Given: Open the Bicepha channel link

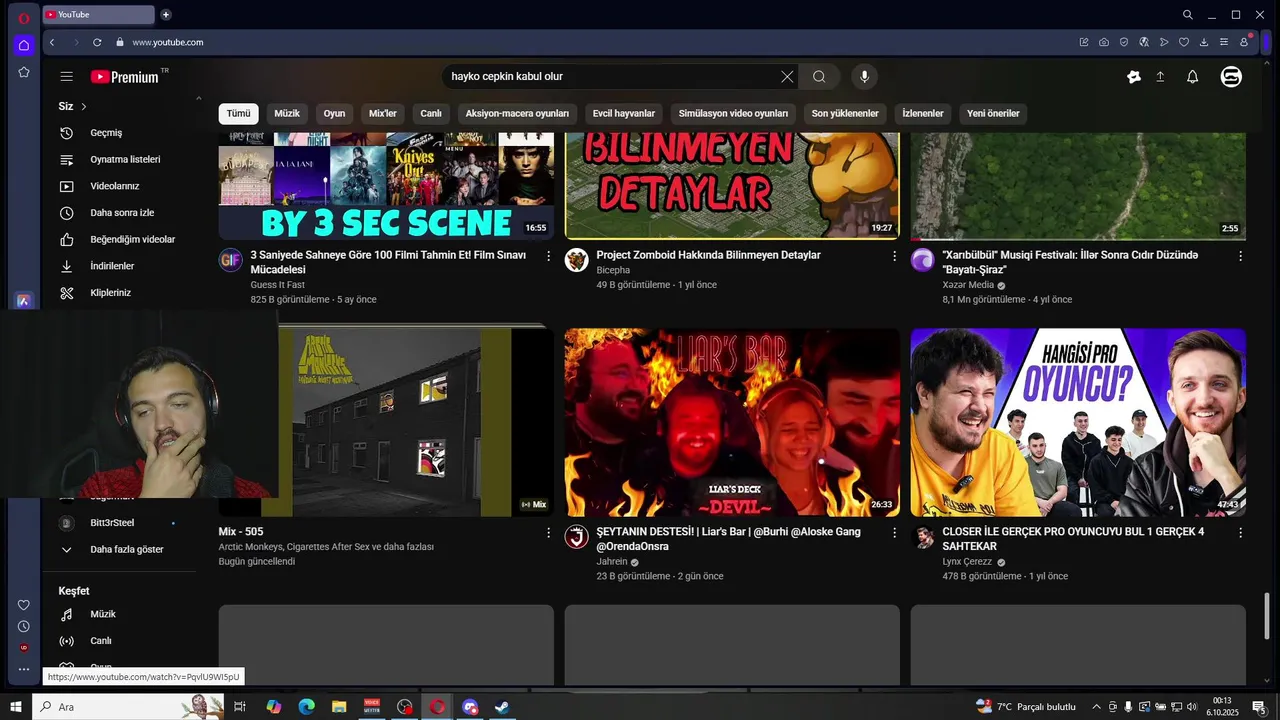Looking at the screenshot, I should [x=613, y=270].
